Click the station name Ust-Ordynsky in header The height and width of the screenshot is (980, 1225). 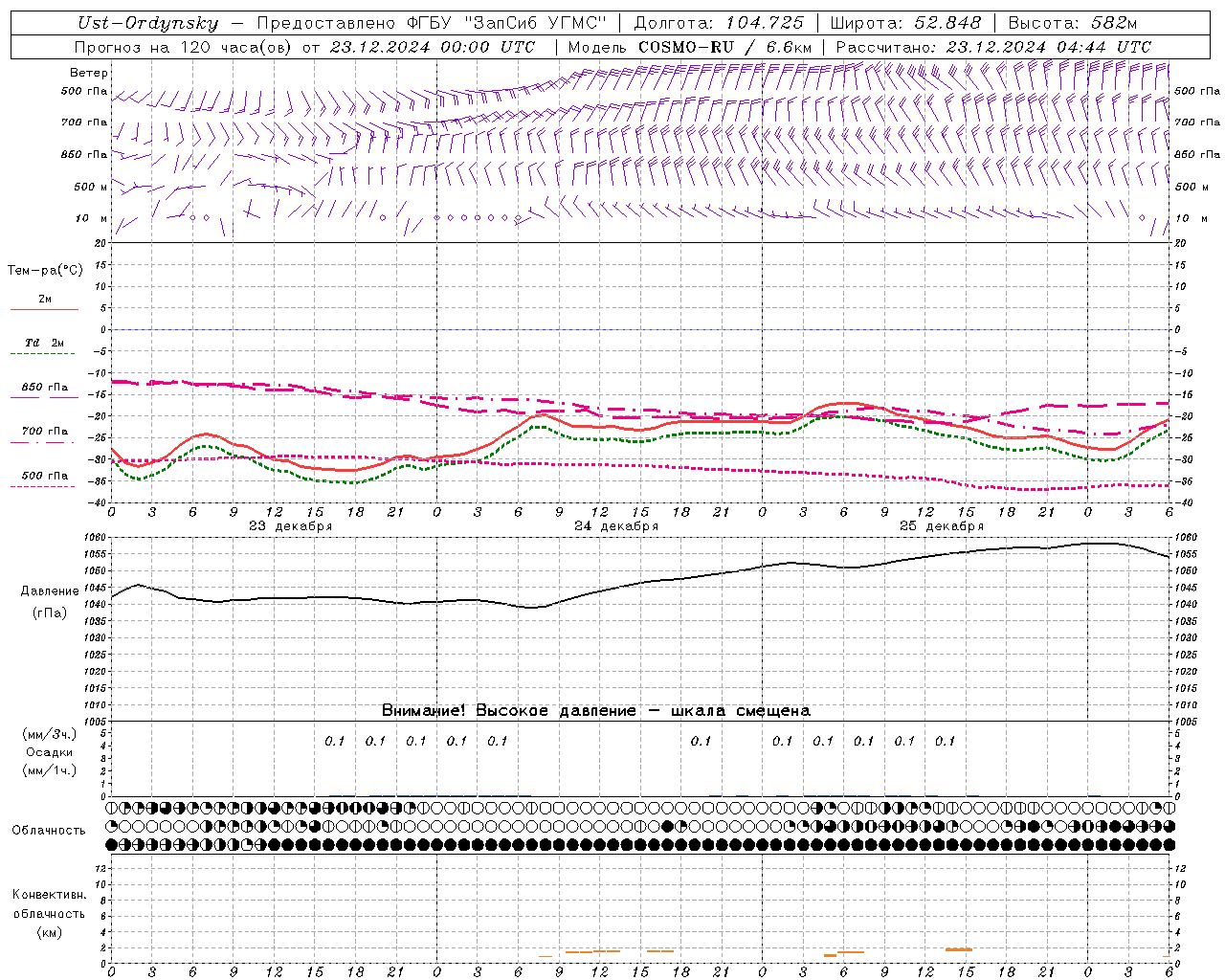point(148,23)
